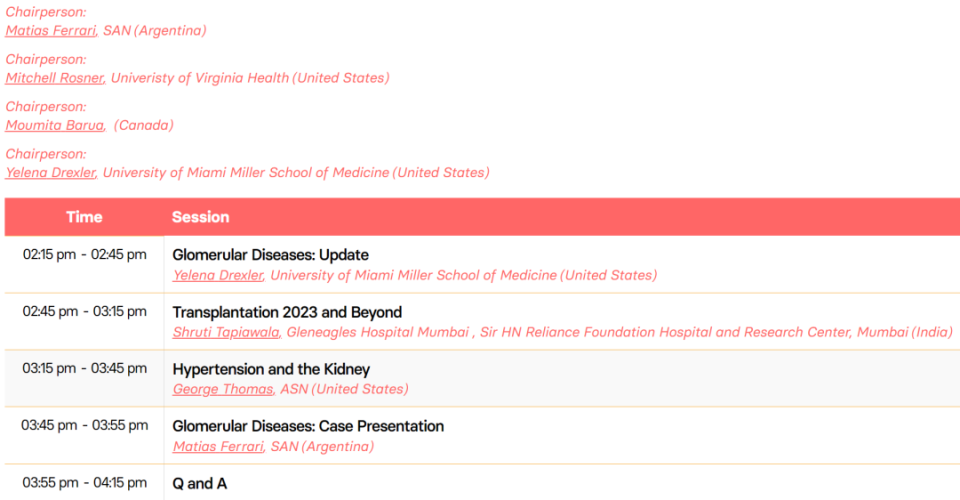This screenshot has height=500, width=960.
Task: Click the George Thomas speaker link
Action: coord(223,389)
